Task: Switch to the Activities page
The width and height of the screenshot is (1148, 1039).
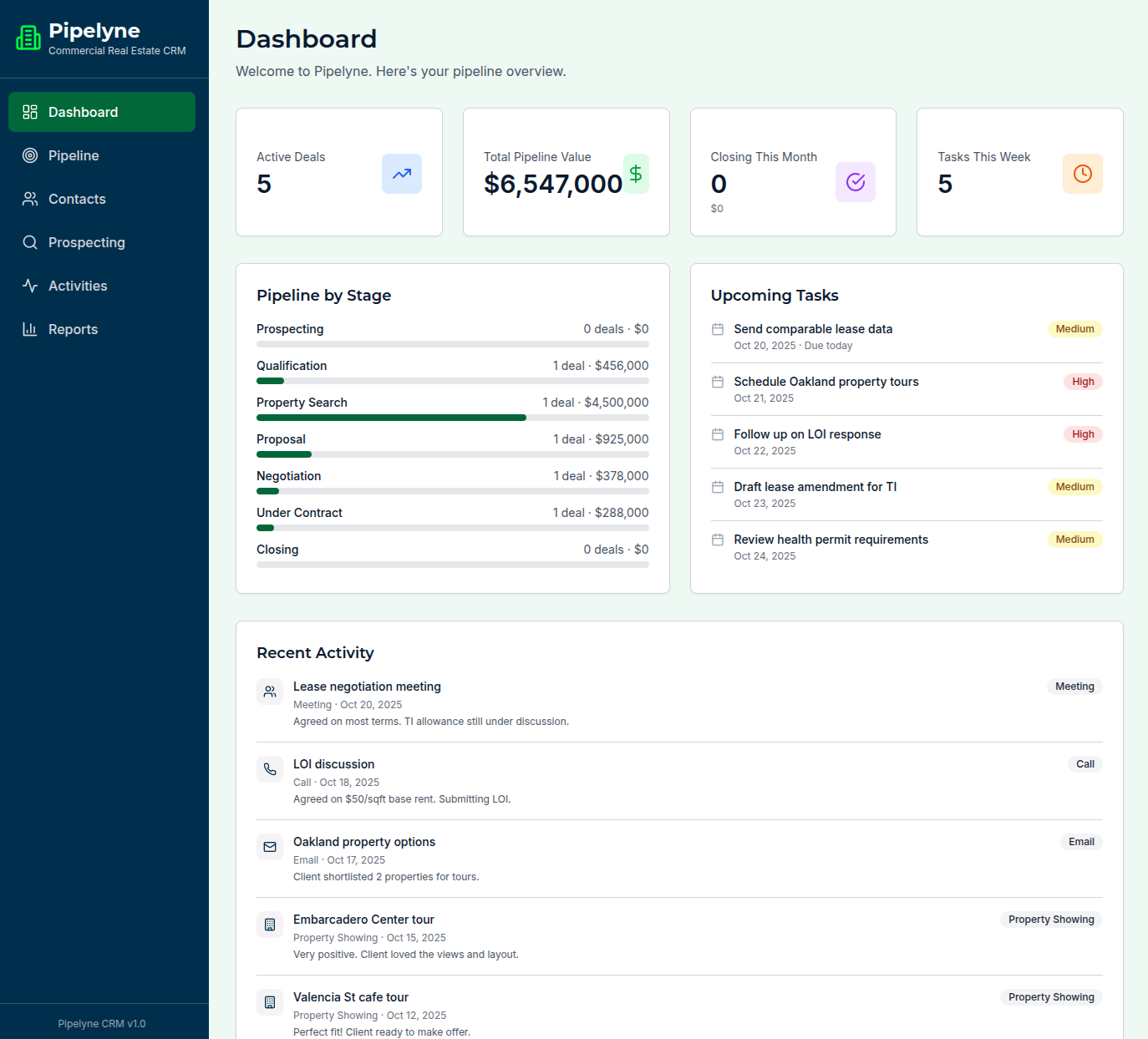Action: (x=78, y=286)
